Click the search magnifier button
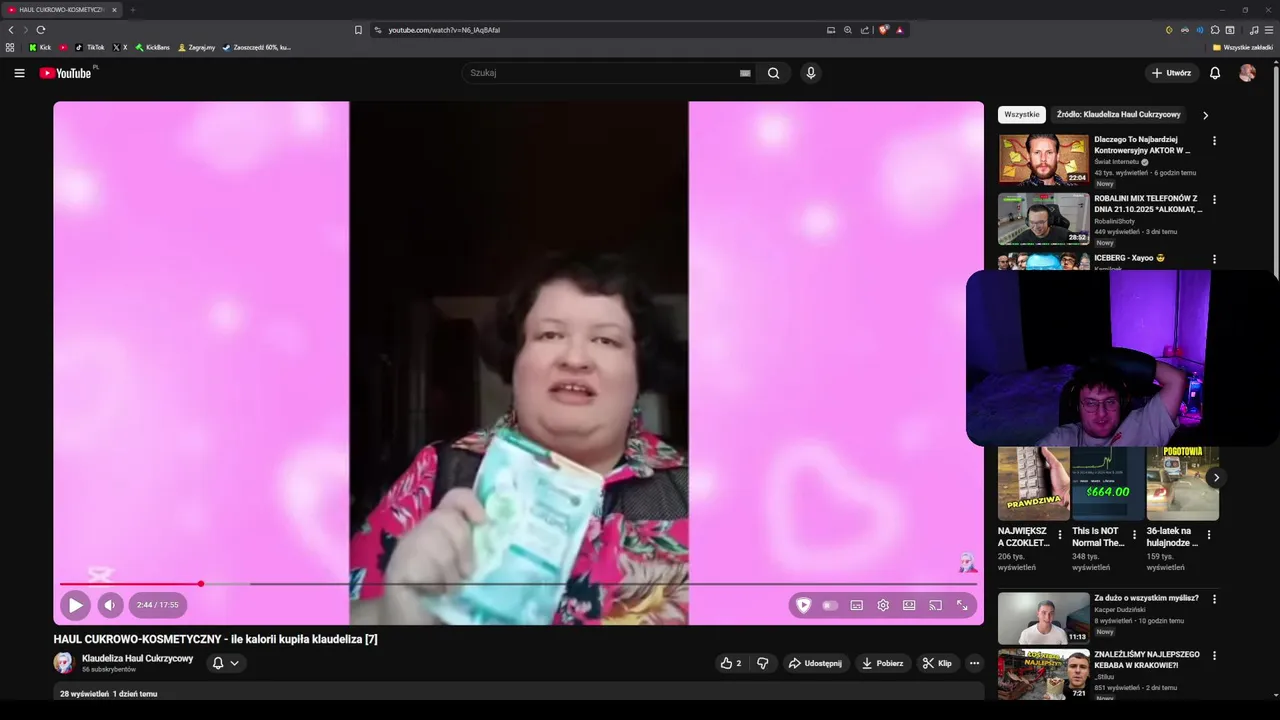This screenshot has height=720, width=1280. [x=773, y=73]
